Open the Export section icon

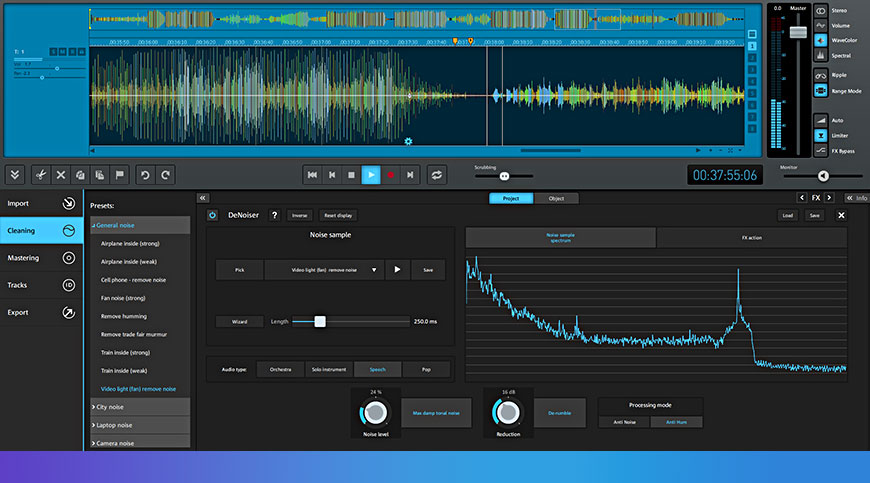pos(68,313)
